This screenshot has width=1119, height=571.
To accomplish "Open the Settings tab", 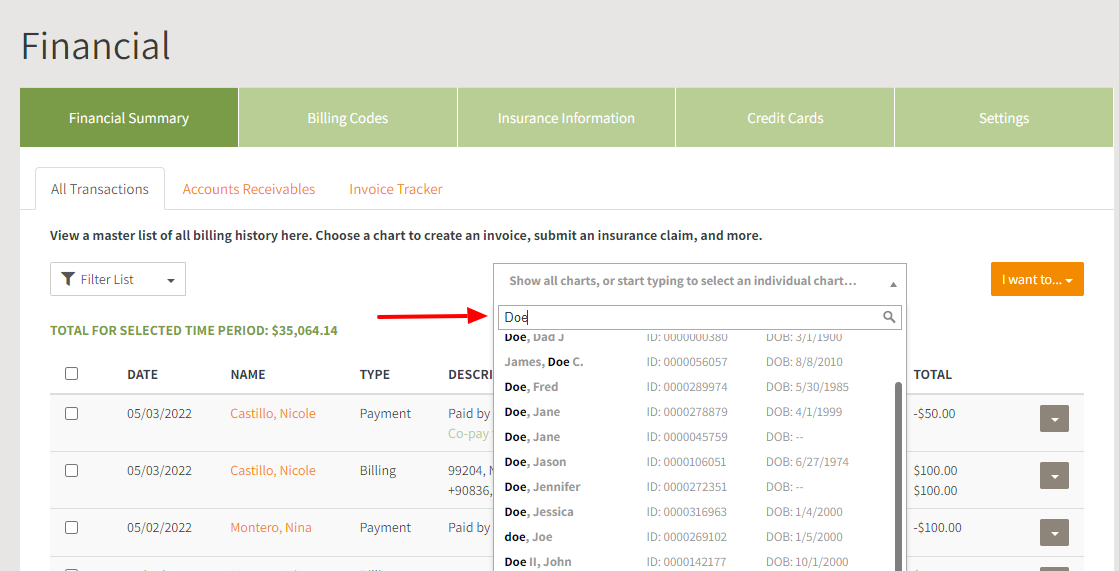I will pos(1003,118).
